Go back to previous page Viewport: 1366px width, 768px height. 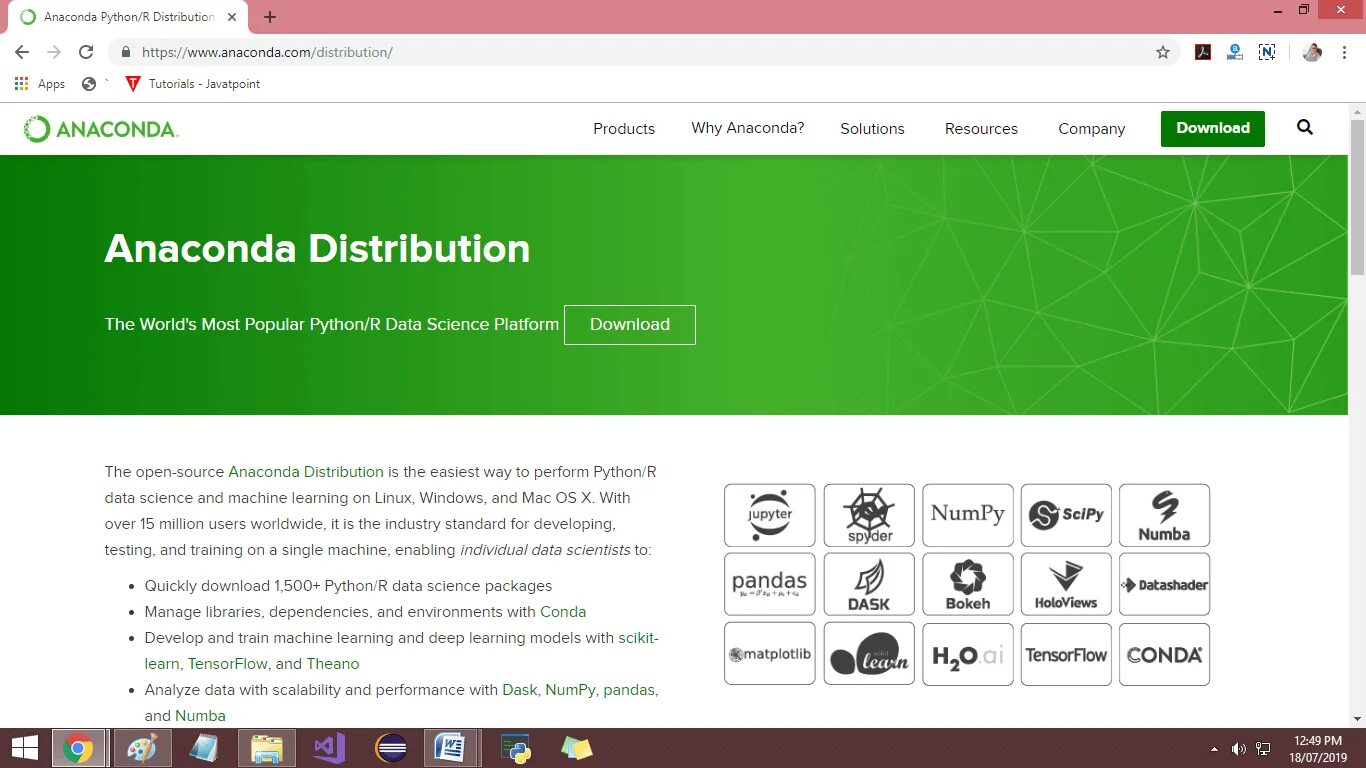22,52
